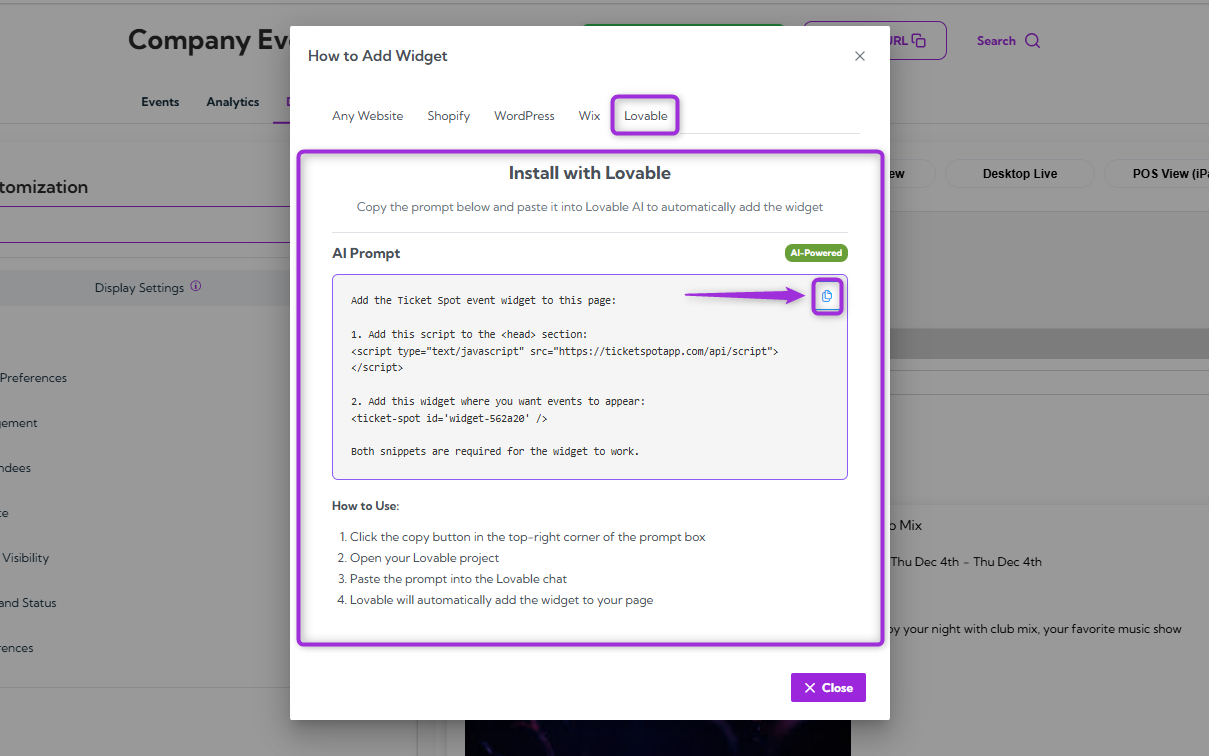1209x756 pixels.
Task: Click the Company Events page title
Action: point(209,40)
